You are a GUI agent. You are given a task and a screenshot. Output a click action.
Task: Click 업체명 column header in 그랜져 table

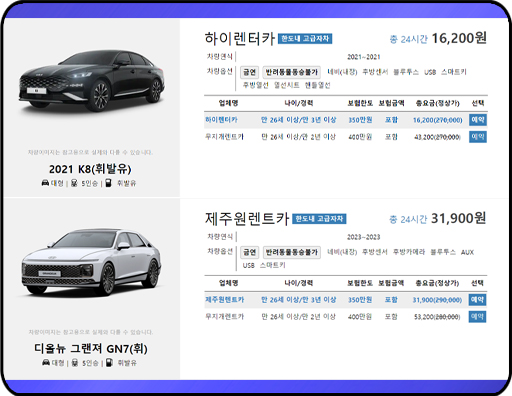[228, 283]
